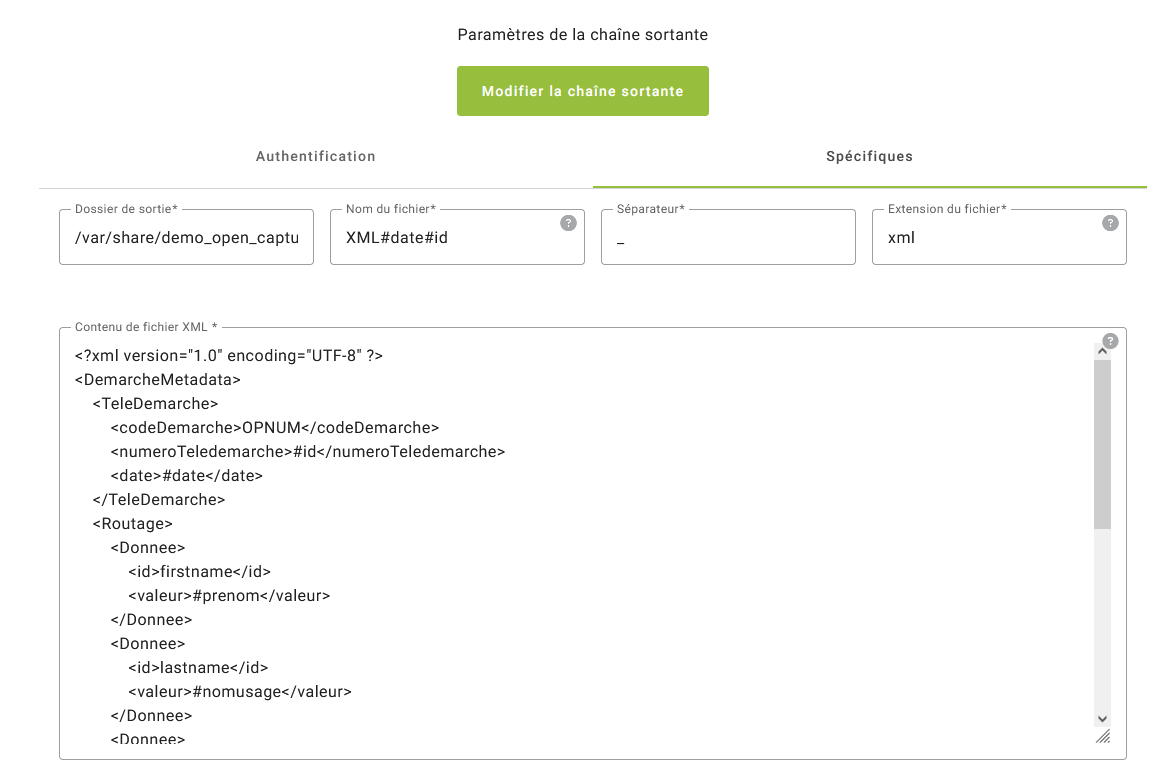
Task: Click the XML version declaration line
Action: click(x=229, y=356)
